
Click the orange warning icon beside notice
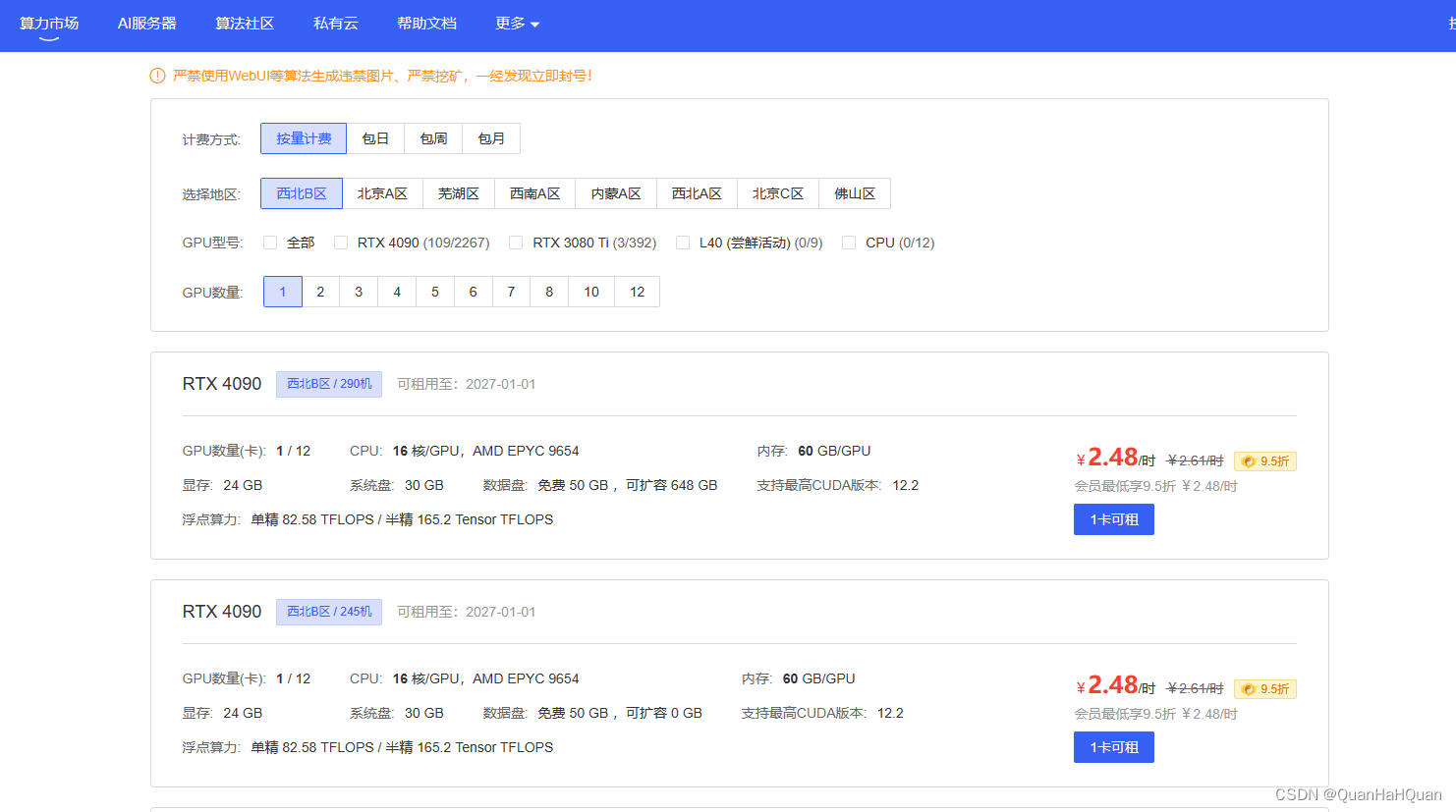(157, 76)
